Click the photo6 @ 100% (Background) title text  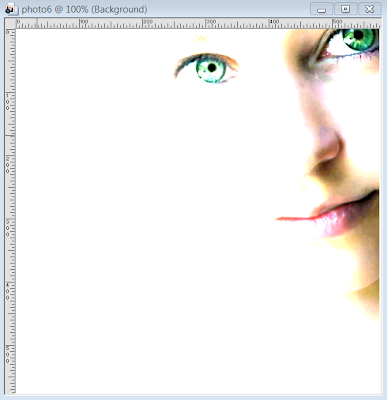point(84,9)
